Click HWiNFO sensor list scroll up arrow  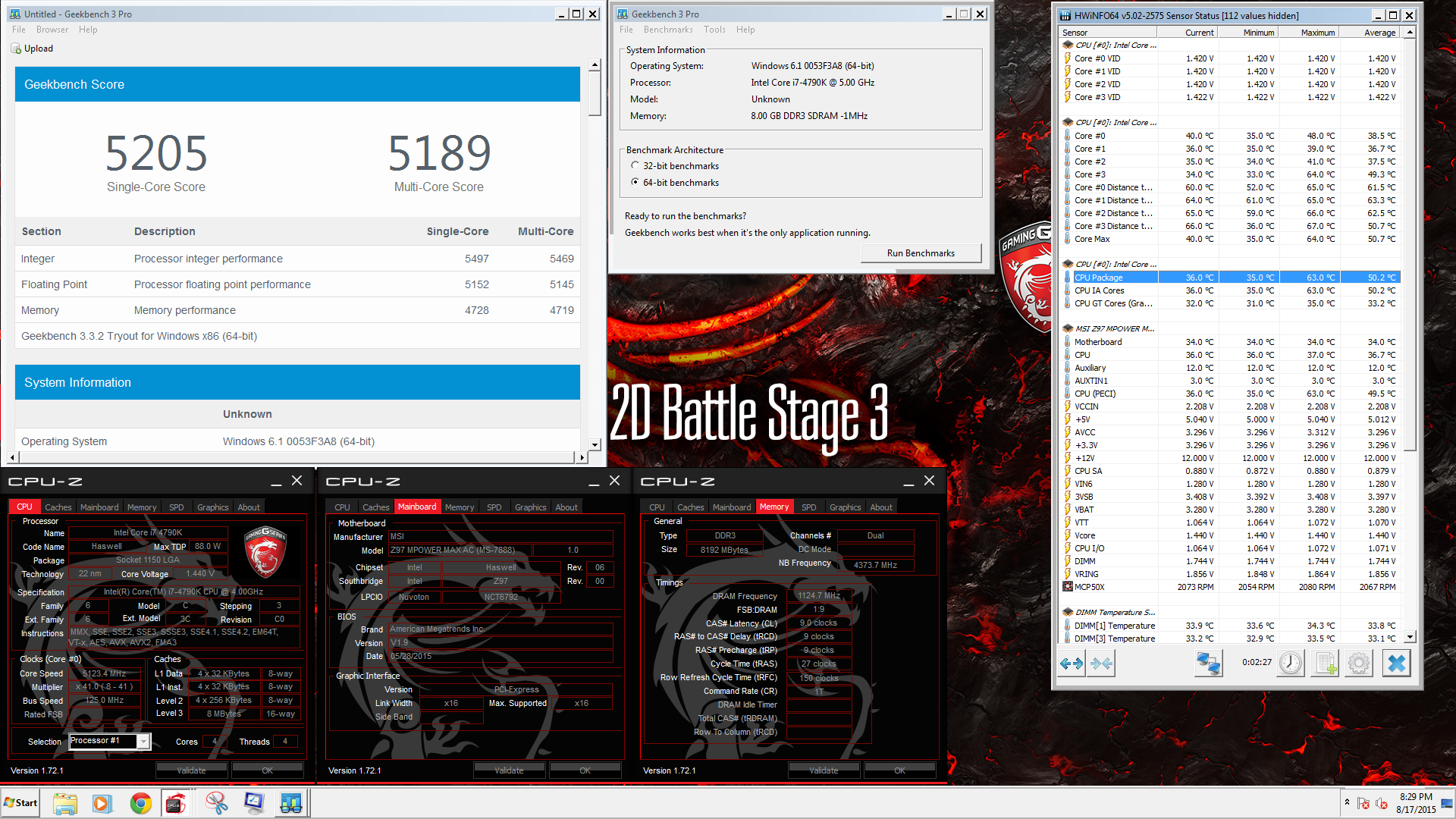[x=1410, y=32]
